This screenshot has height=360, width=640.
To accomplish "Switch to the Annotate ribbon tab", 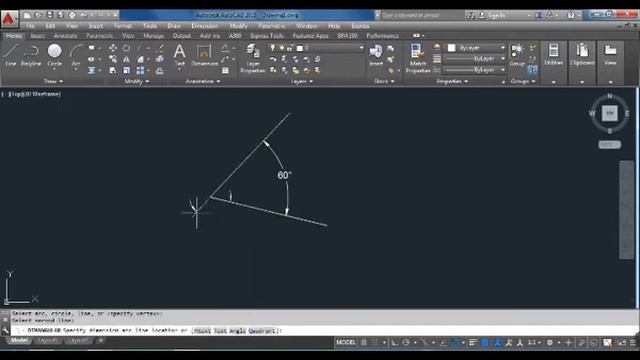I will pos(65,36).
